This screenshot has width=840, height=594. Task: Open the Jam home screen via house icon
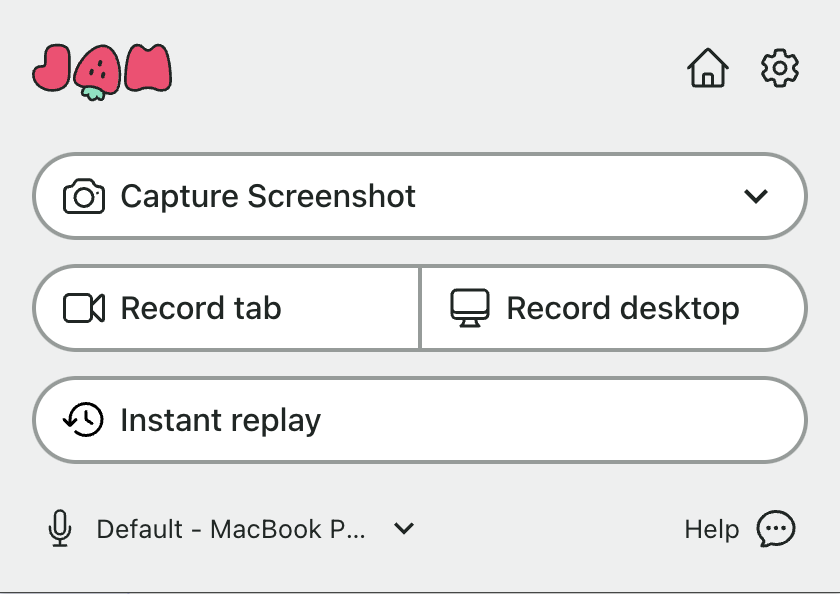(709, 68)
